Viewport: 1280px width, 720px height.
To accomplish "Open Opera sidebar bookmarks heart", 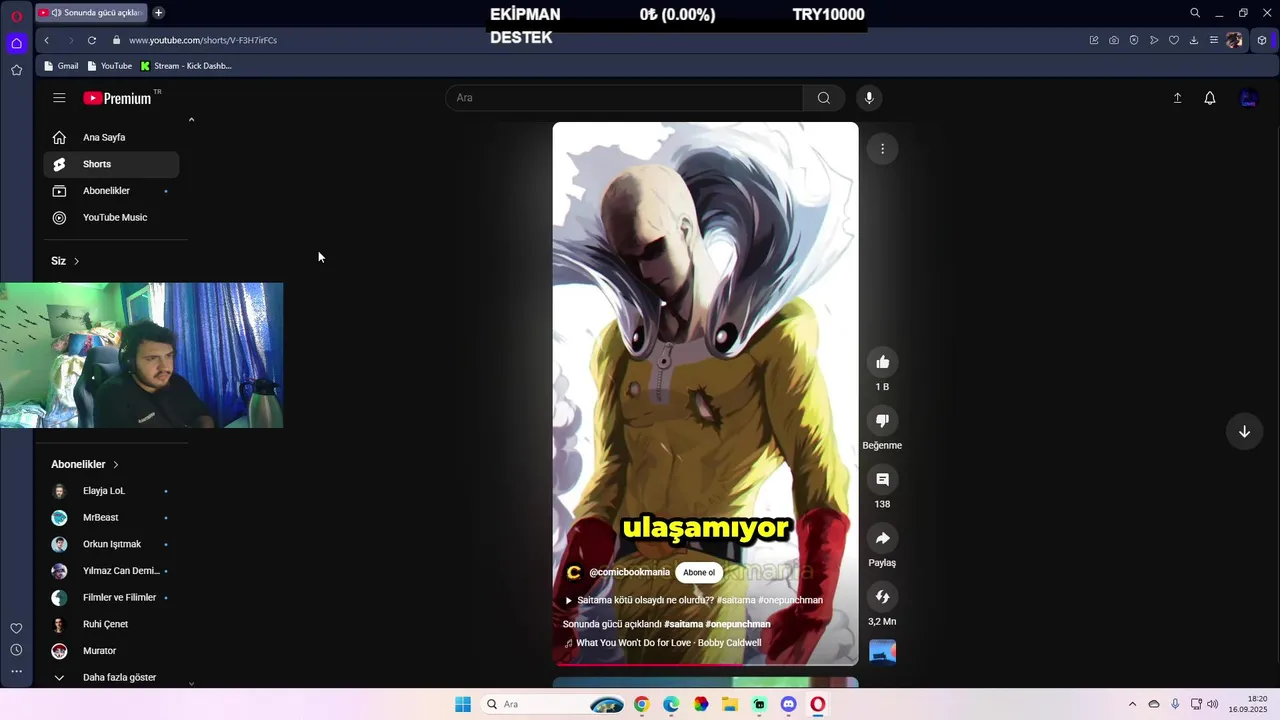I will [16, 628].
